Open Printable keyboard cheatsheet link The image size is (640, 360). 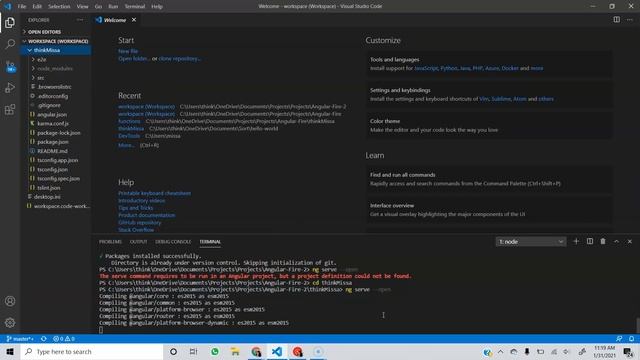click(x=154, y=193)
